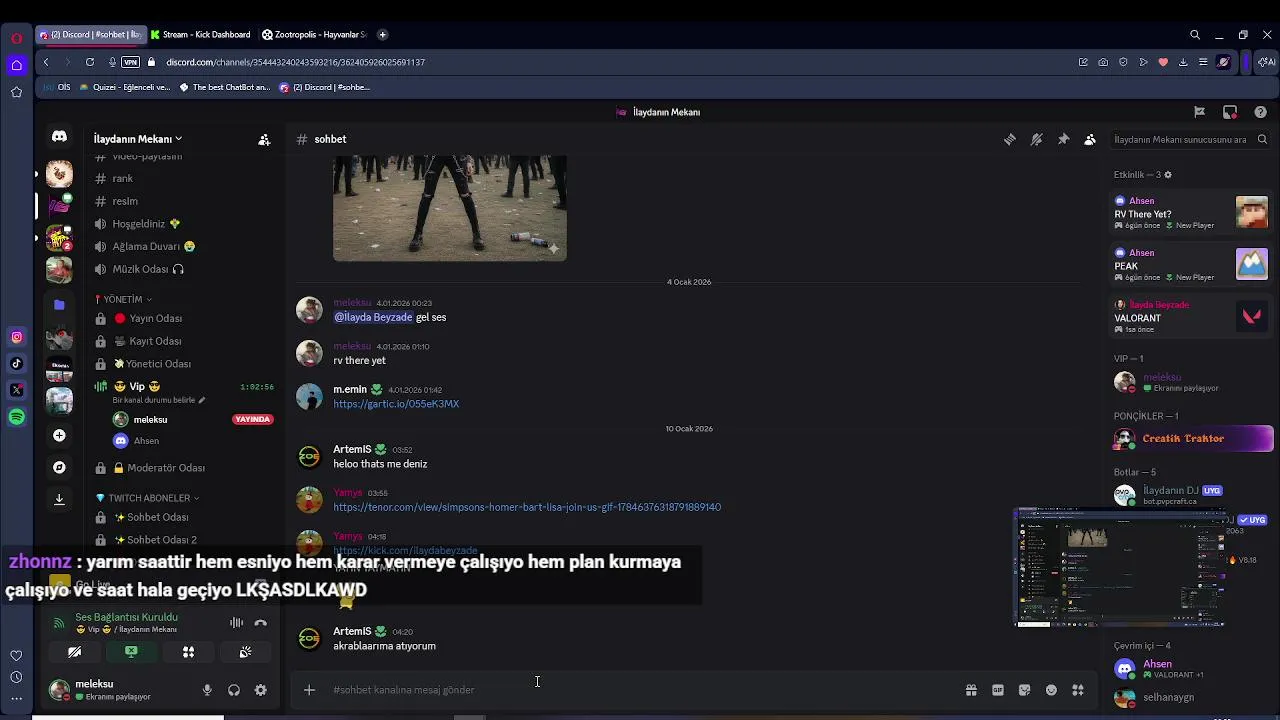This screenshot has width=1280, height=720.
Task: Stop screen sharing button
Action: point(131,652)
